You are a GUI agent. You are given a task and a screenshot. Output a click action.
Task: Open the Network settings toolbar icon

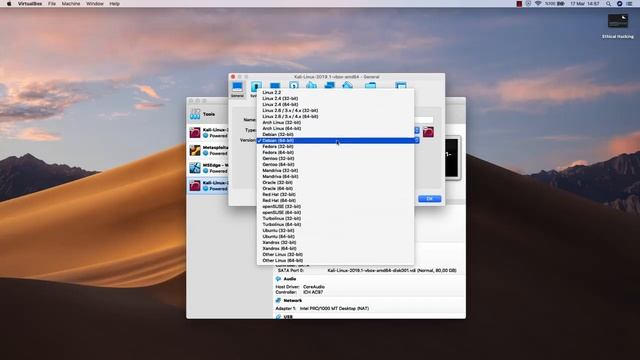coord(329,85)
